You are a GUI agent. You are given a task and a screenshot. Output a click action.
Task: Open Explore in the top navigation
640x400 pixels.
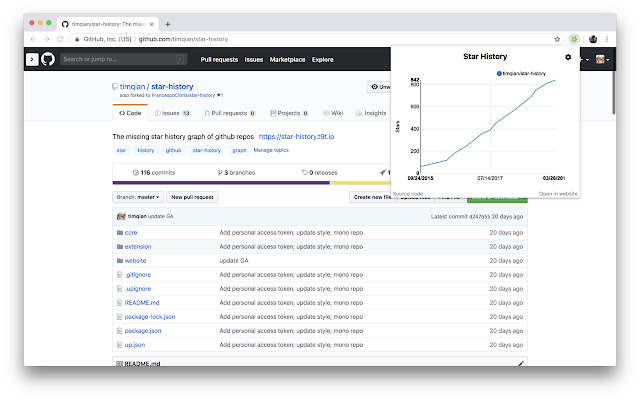323,60
